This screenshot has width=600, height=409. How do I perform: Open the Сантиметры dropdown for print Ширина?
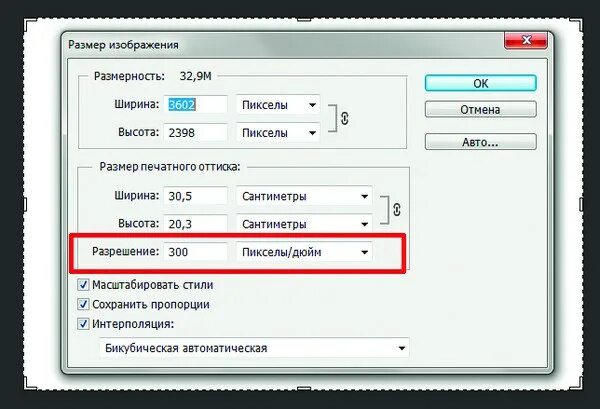point(304,196)
